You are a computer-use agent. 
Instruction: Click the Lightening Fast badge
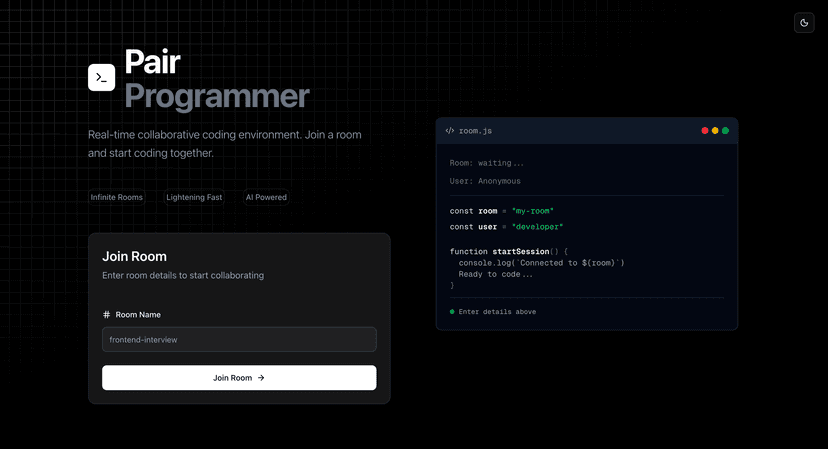194,197
